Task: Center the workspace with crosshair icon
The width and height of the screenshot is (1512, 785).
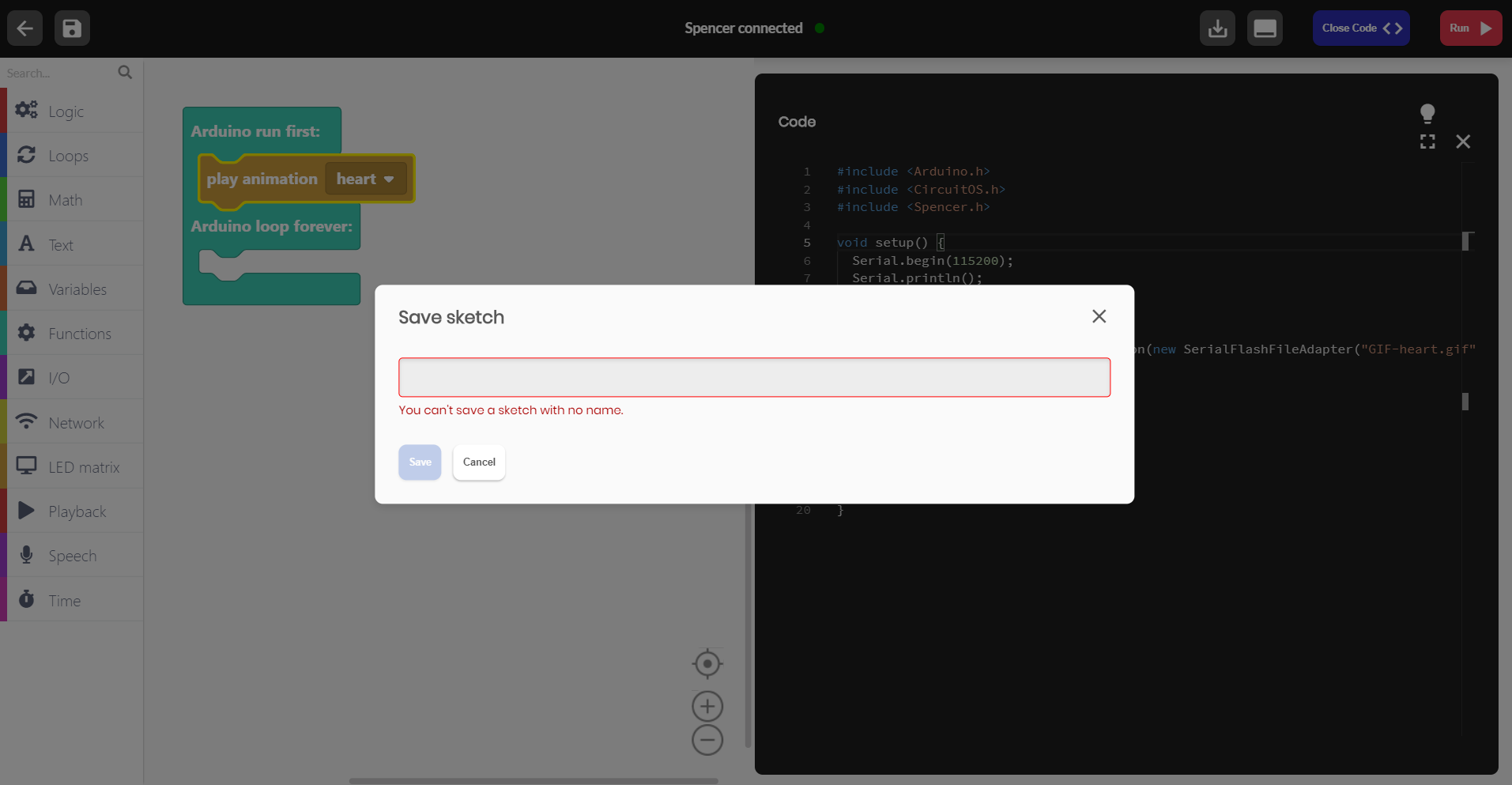Action: tap(707, 663)
